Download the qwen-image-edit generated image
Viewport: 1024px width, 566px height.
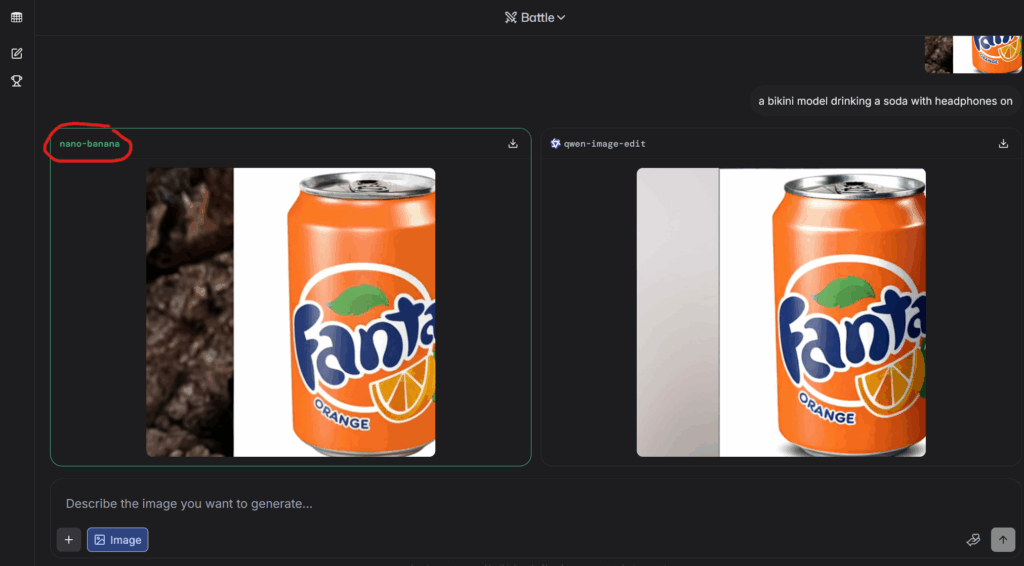(1003, 144)
